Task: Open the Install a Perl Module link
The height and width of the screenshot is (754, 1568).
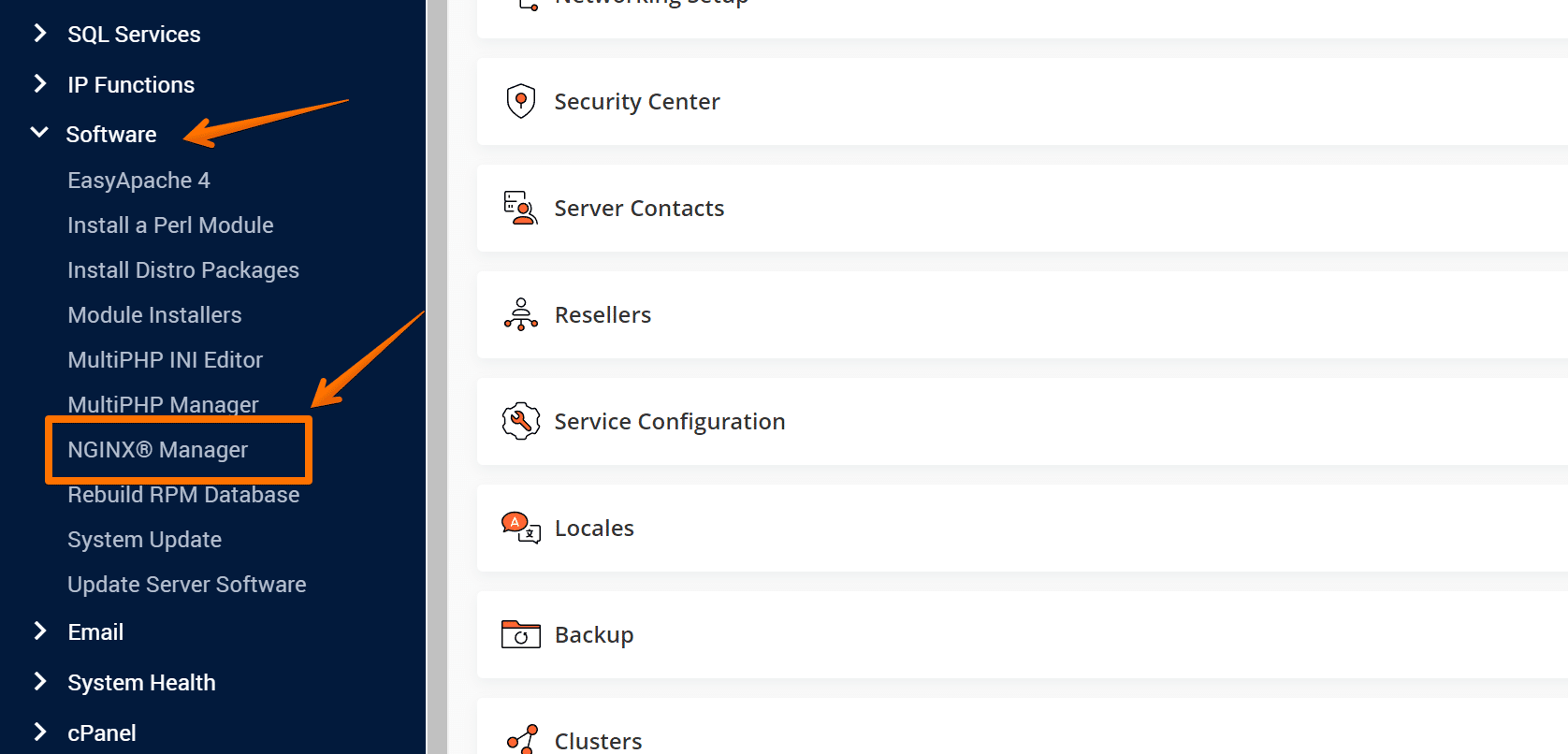Action: (x=170, y=225)
